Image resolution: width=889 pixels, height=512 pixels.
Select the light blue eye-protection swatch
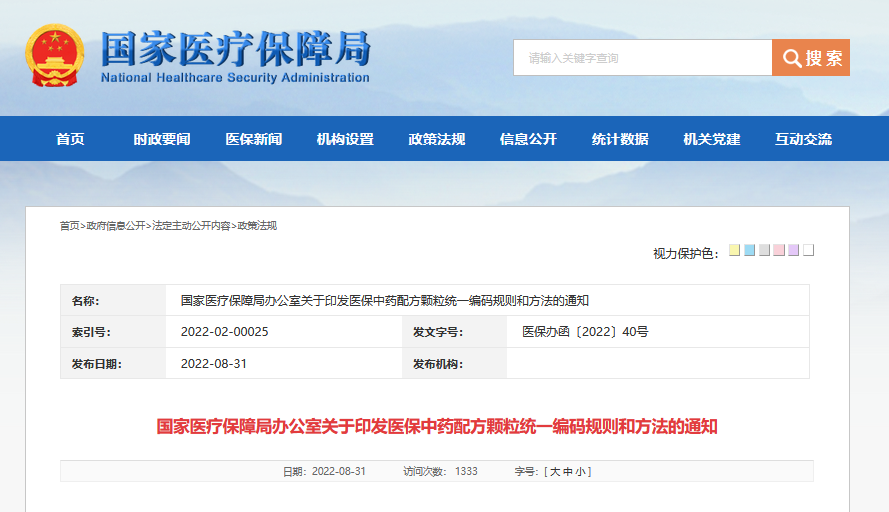pyautogui.click(x=750, y=250)
